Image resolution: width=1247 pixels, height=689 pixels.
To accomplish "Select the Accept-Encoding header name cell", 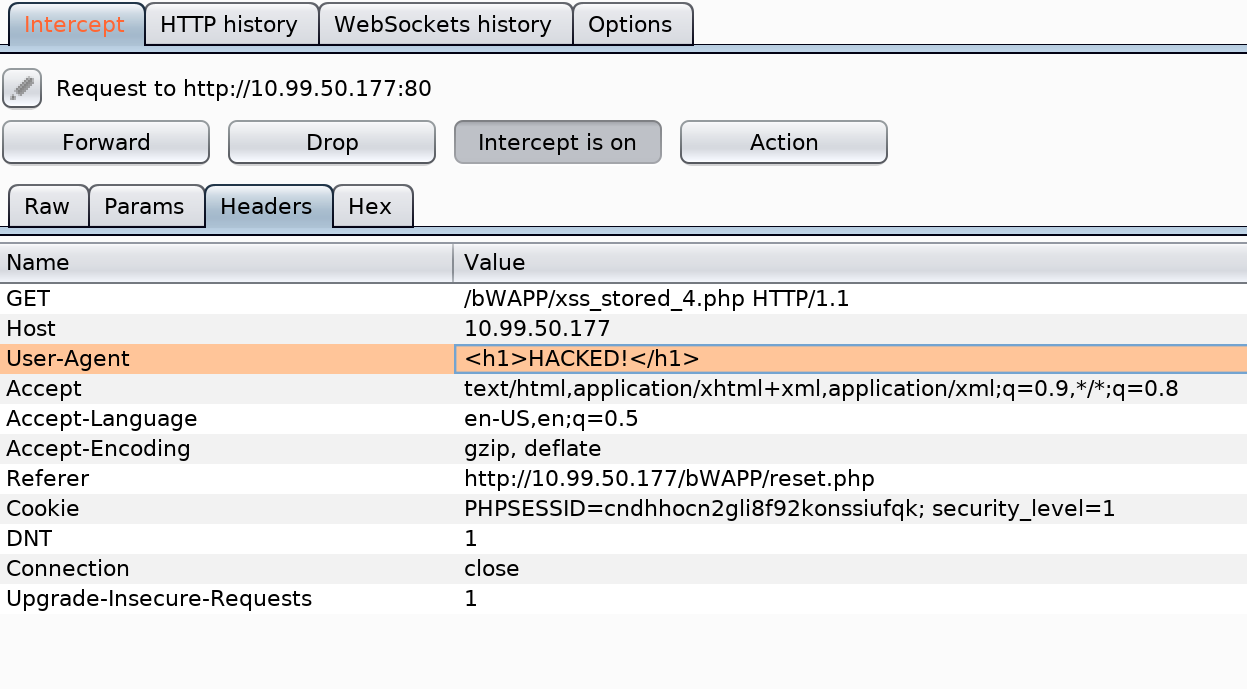I will click(x=227, y=448).
